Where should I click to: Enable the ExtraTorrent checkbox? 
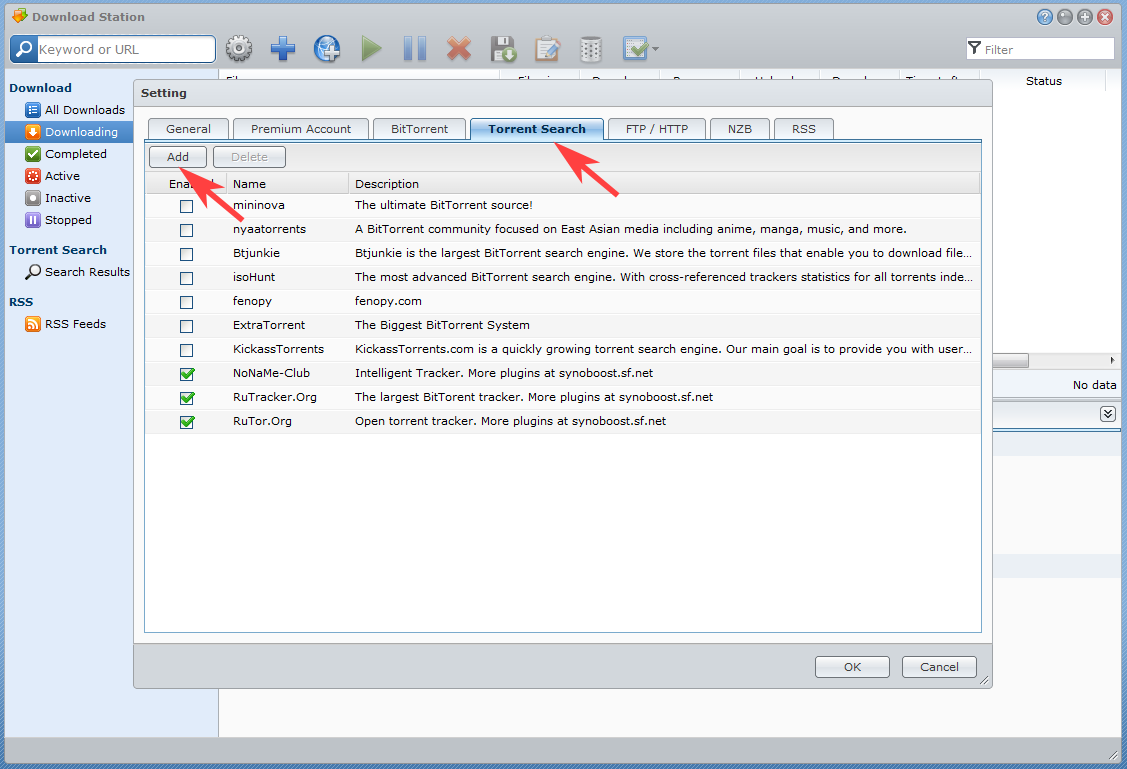[187, 326]
